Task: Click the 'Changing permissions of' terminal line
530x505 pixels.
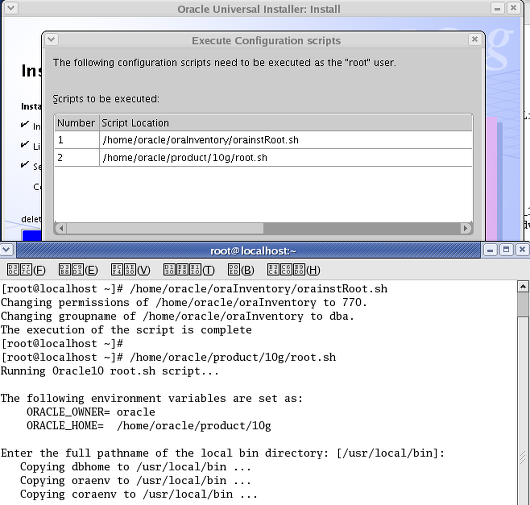Action: point(184,303)
